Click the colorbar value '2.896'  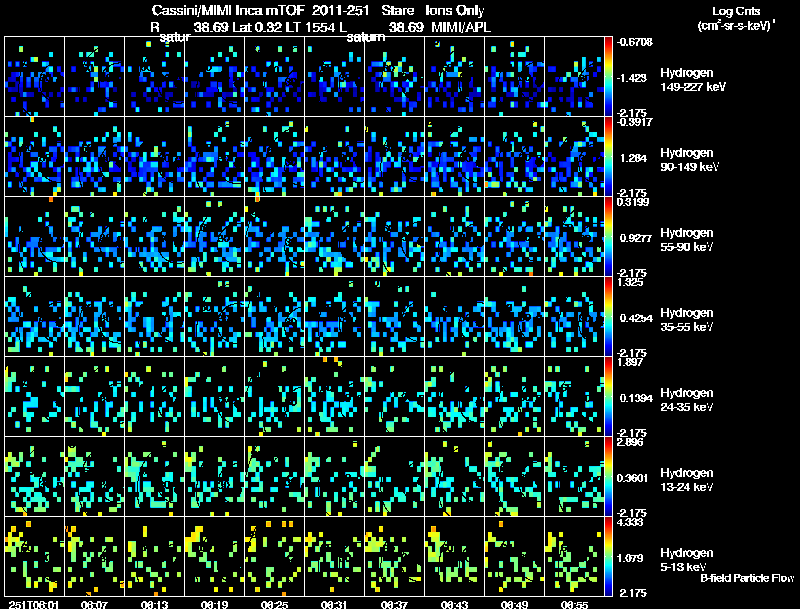tap(630, 442)
